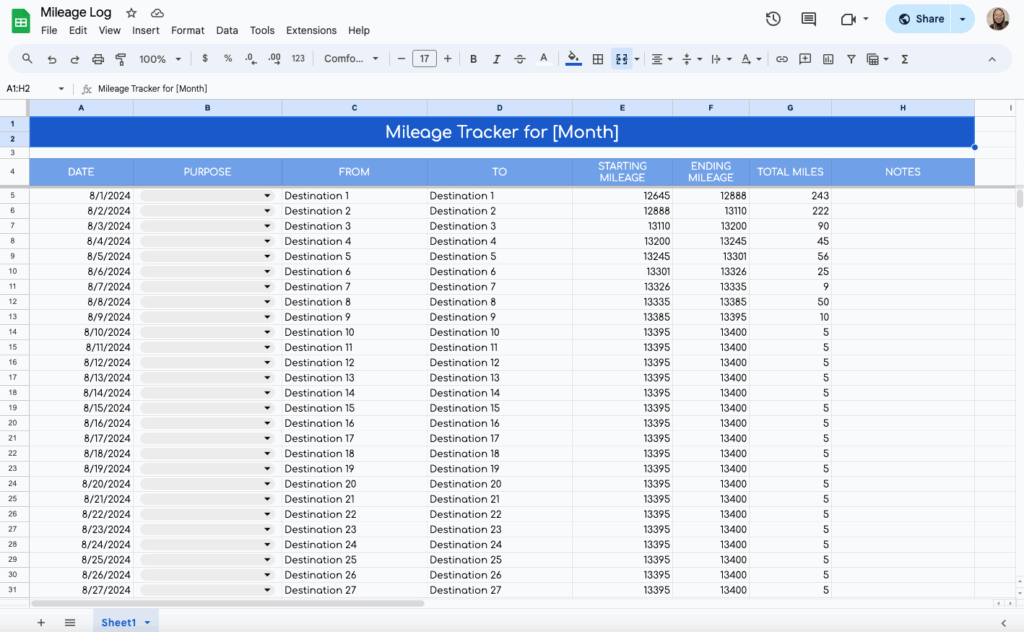Click the print icon
This screenshot has height=632, width=1024.
point(97,59)
